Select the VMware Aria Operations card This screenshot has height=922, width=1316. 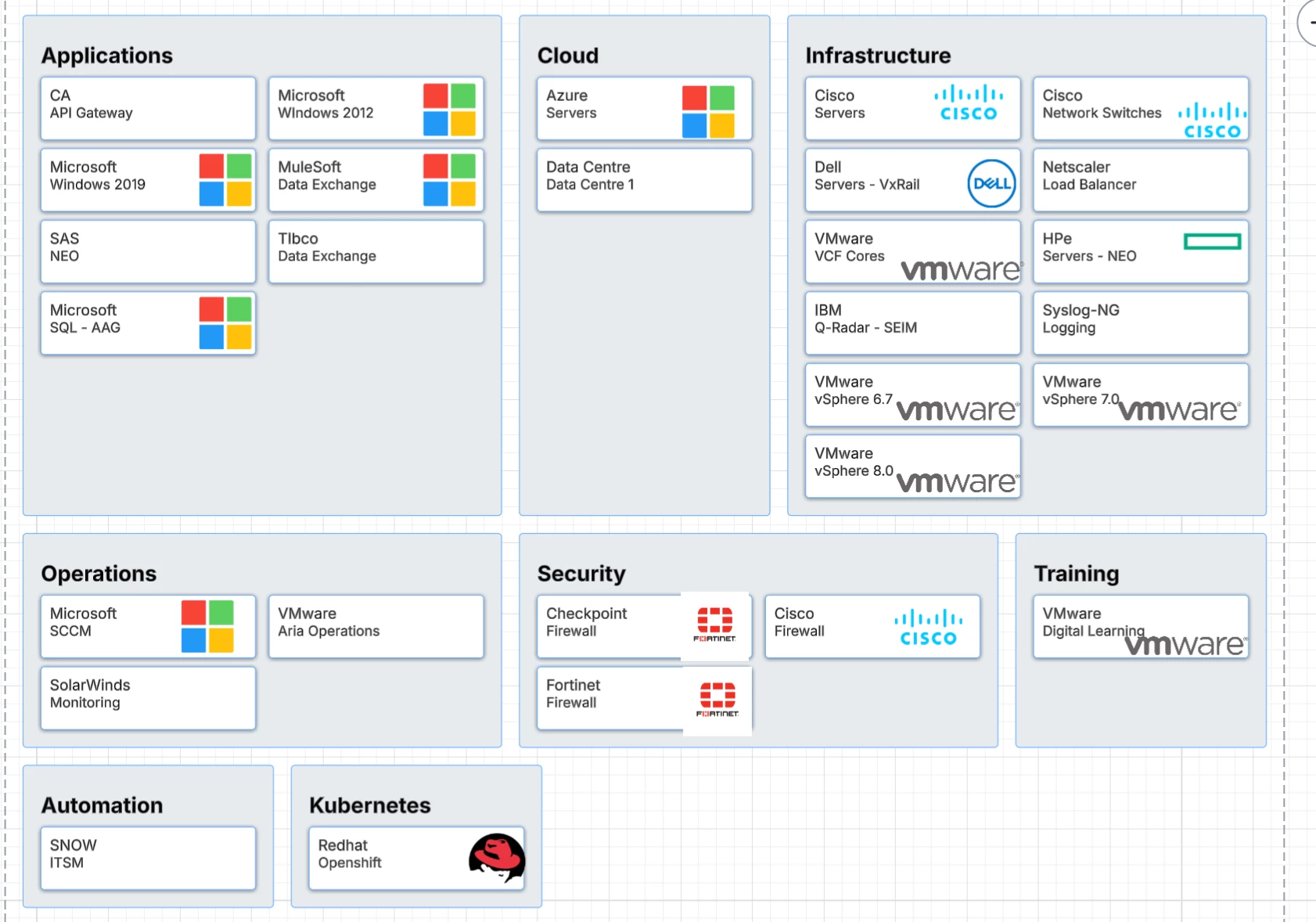pyautogui.click(x=376, y=626)
